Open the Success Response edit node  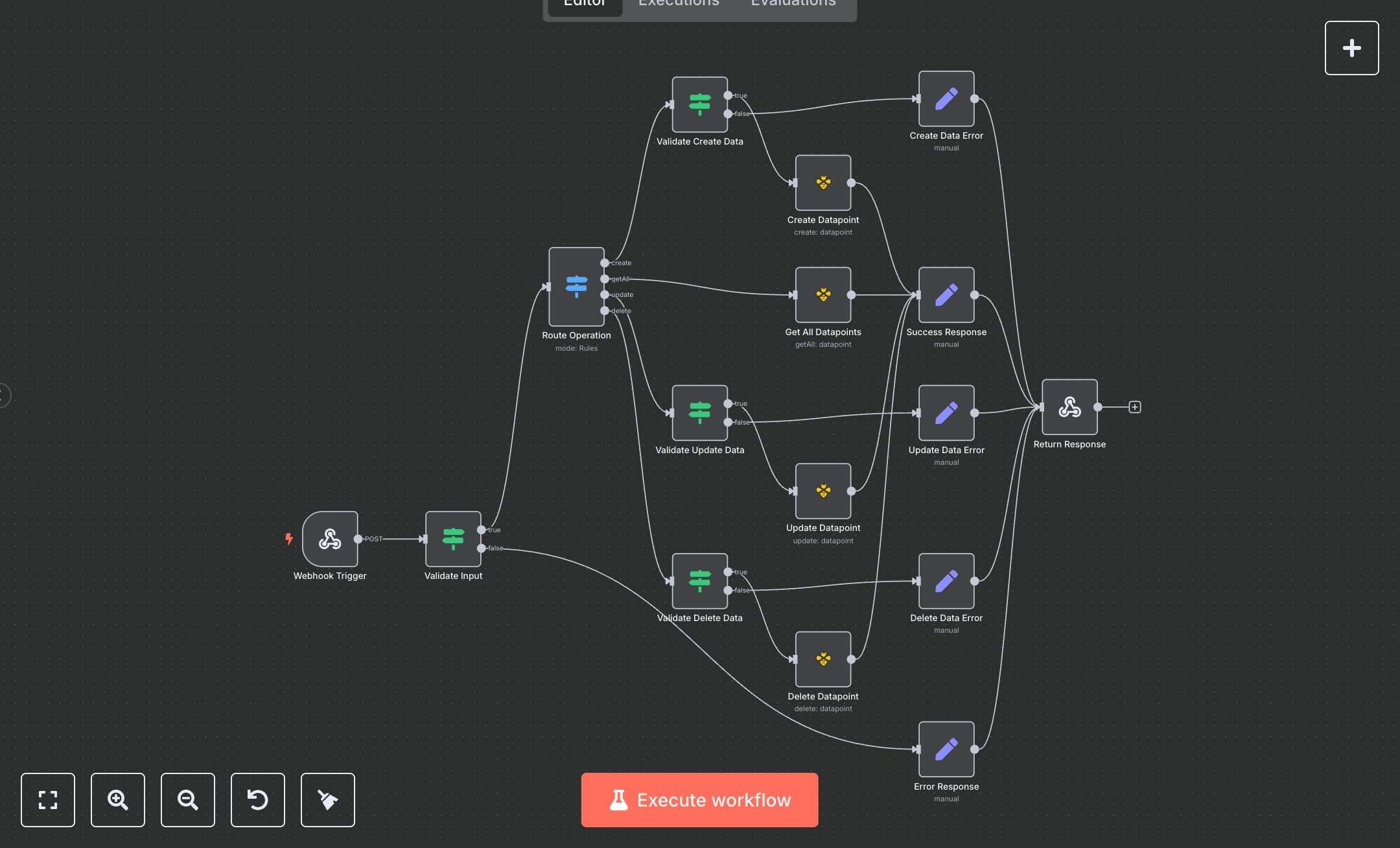coord(946,294)
